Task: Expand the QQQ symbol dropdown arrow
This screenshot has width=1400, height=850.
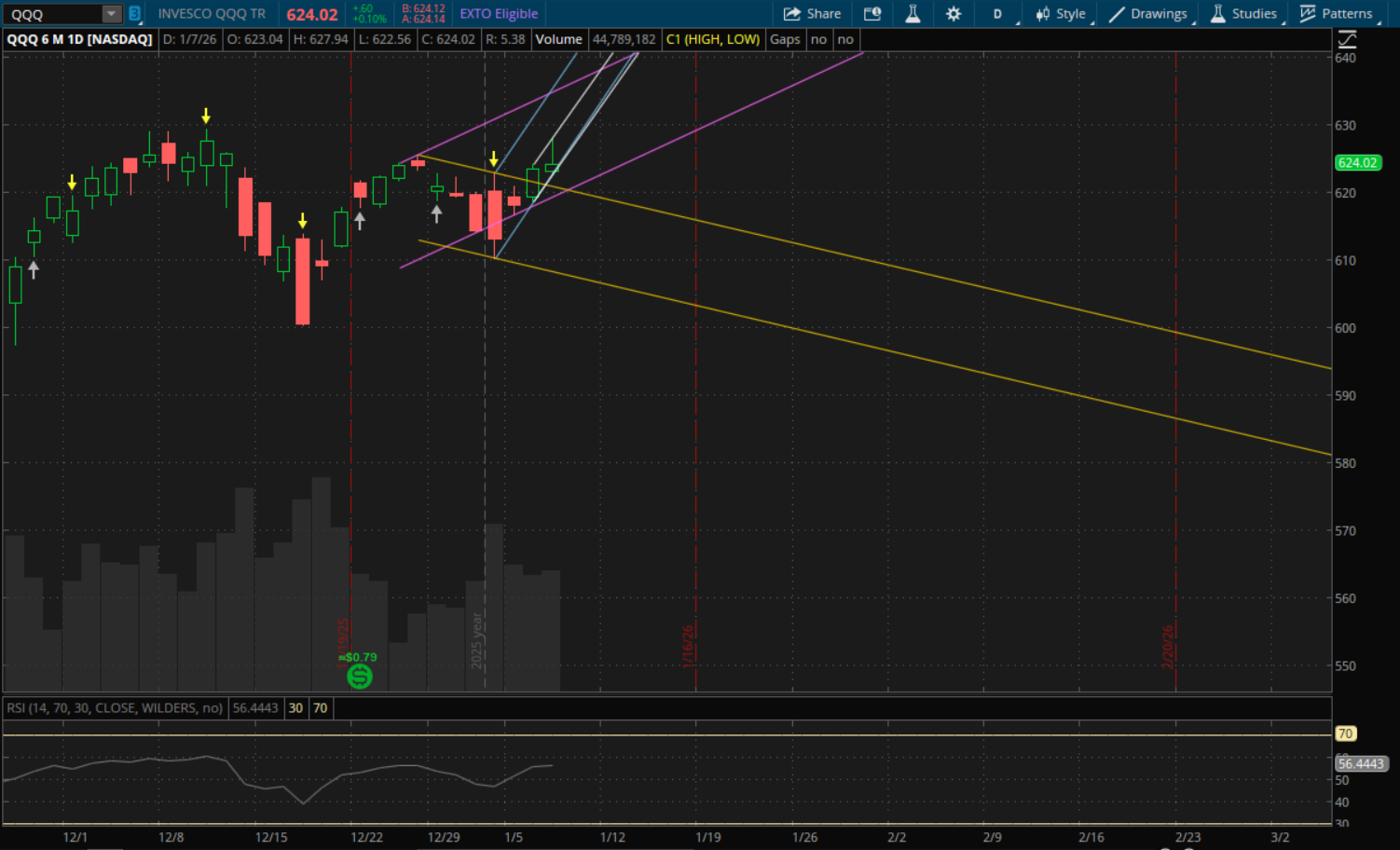Action: [111, 14]
